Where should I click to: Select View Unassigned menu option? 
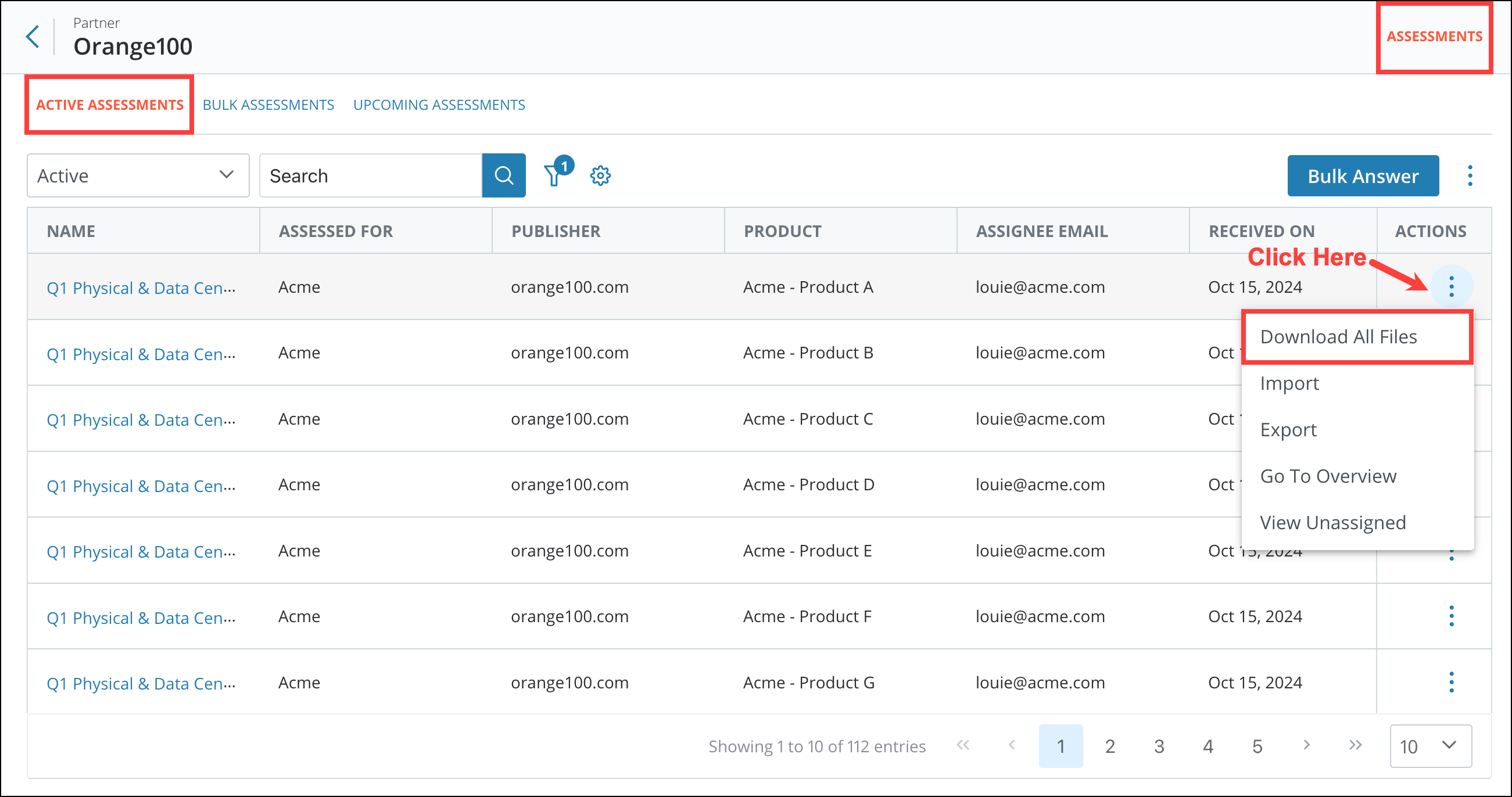click(1333, 522)
